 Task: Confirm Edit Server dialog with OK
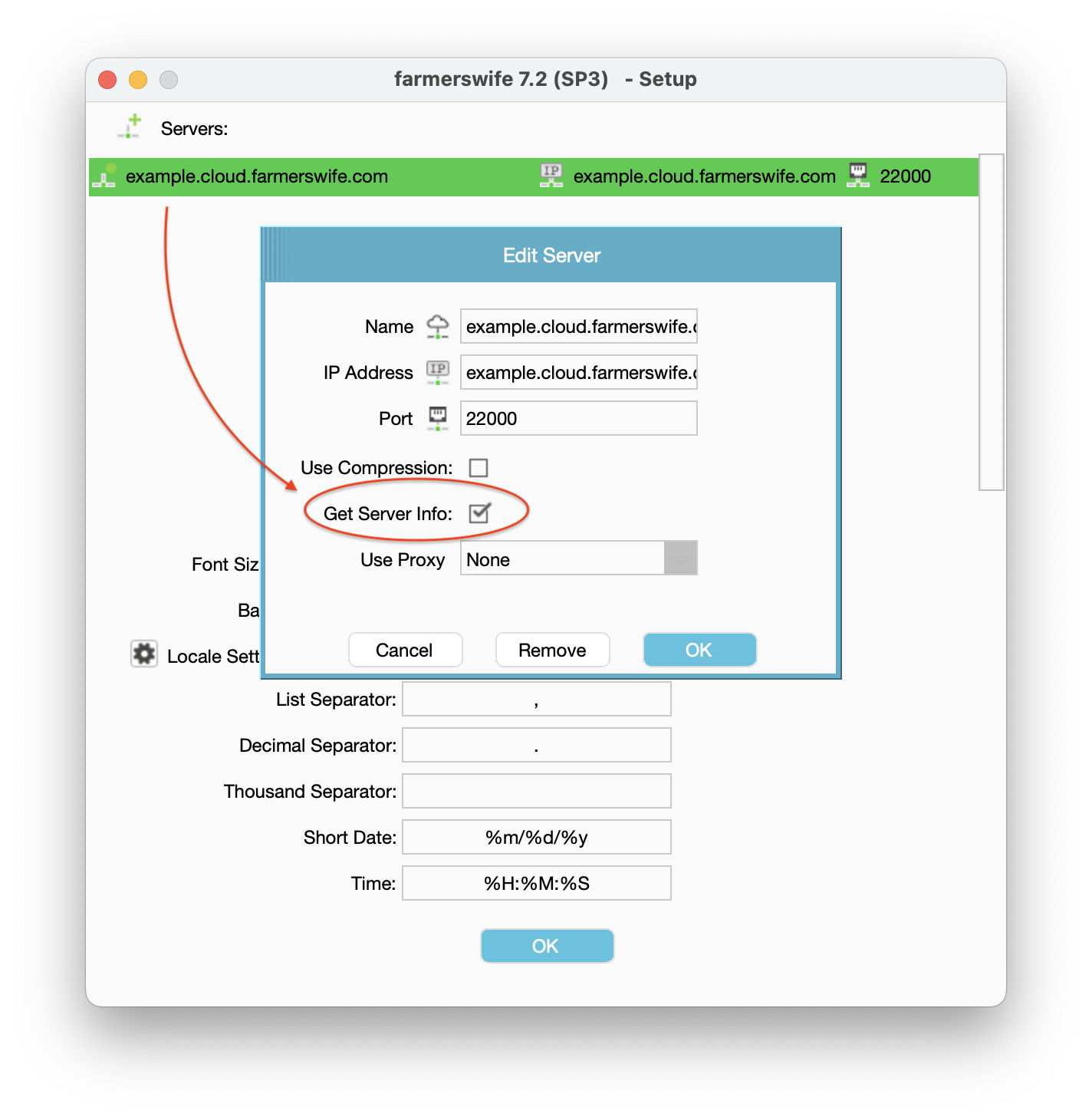pos(699,650)
